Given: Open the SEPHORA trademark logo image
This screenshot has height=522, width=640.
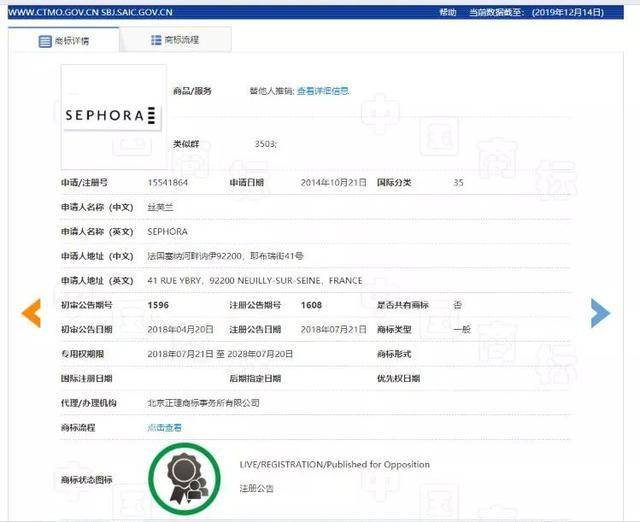Looking at the screenshot, I should (x=111, y=115).
